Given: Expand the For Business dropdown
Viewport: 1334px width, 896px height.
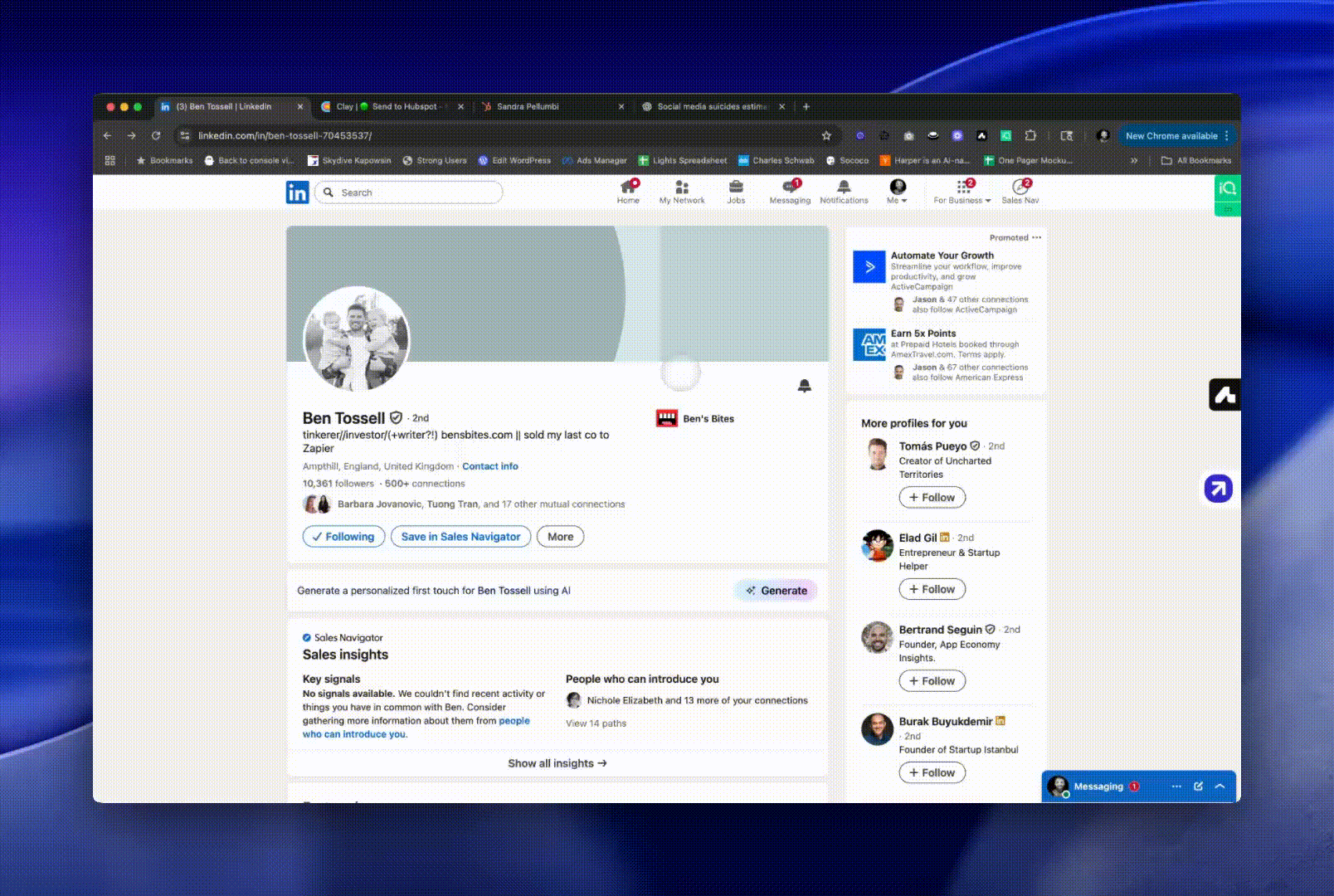Looking at the screenshot, I should pos(962,192).
